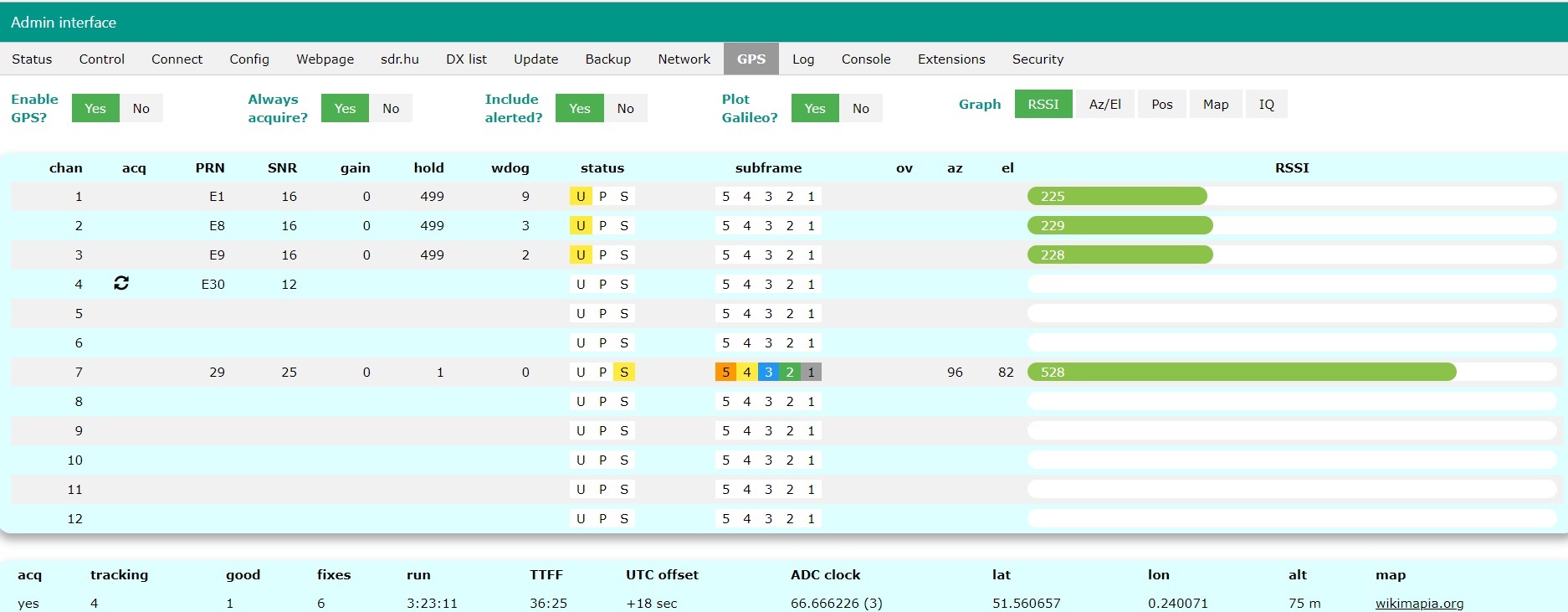Set Always acquire to No
The width and height of the screenshot is (1568, 612).
[391, 109]
